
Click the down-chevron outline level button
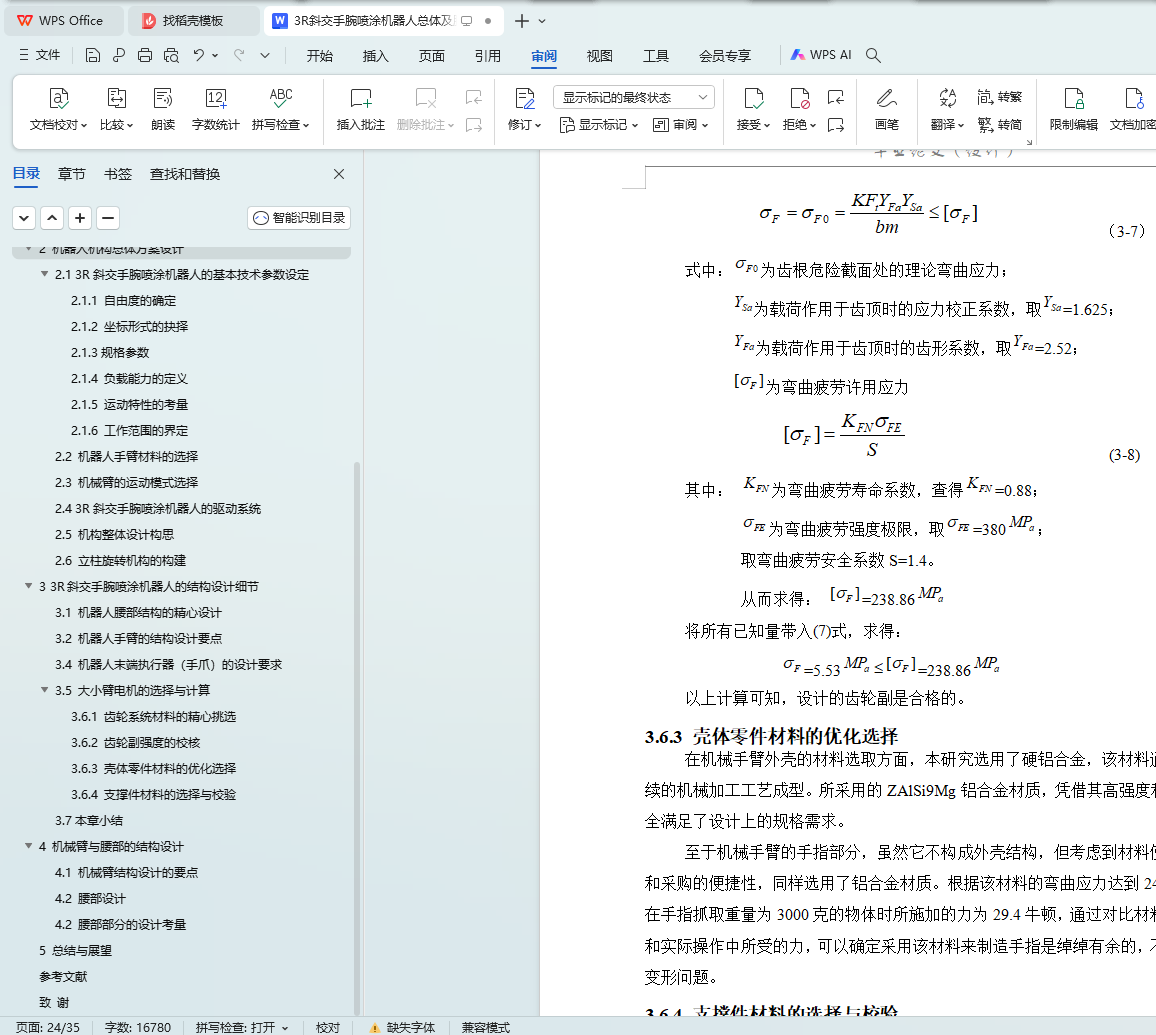coord(24,218)
